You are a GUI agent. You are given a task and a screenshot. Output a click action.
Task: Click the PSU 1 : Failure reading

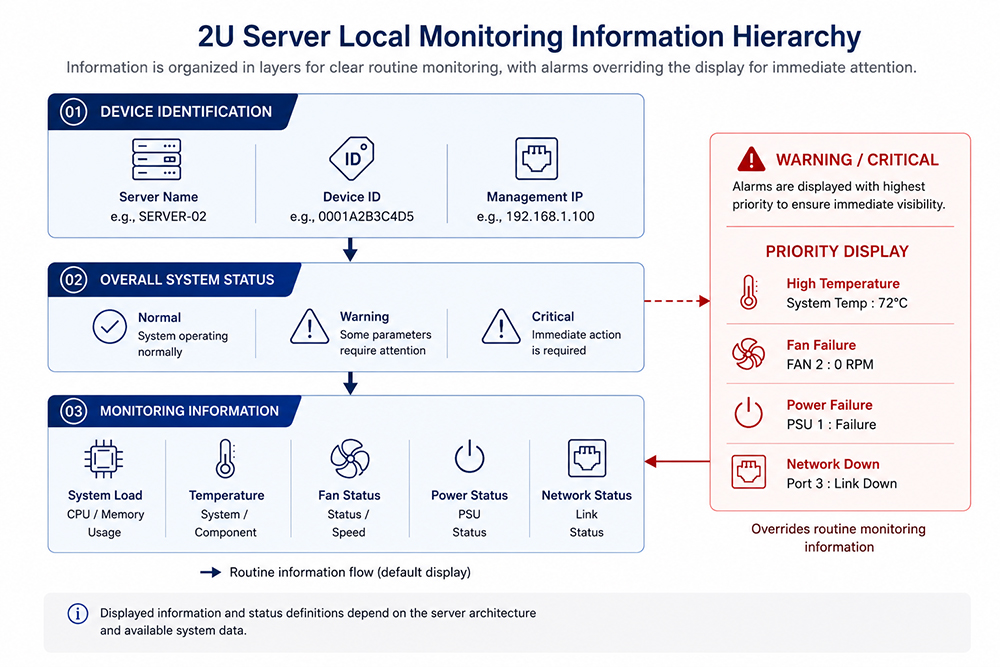pos(831,425)
